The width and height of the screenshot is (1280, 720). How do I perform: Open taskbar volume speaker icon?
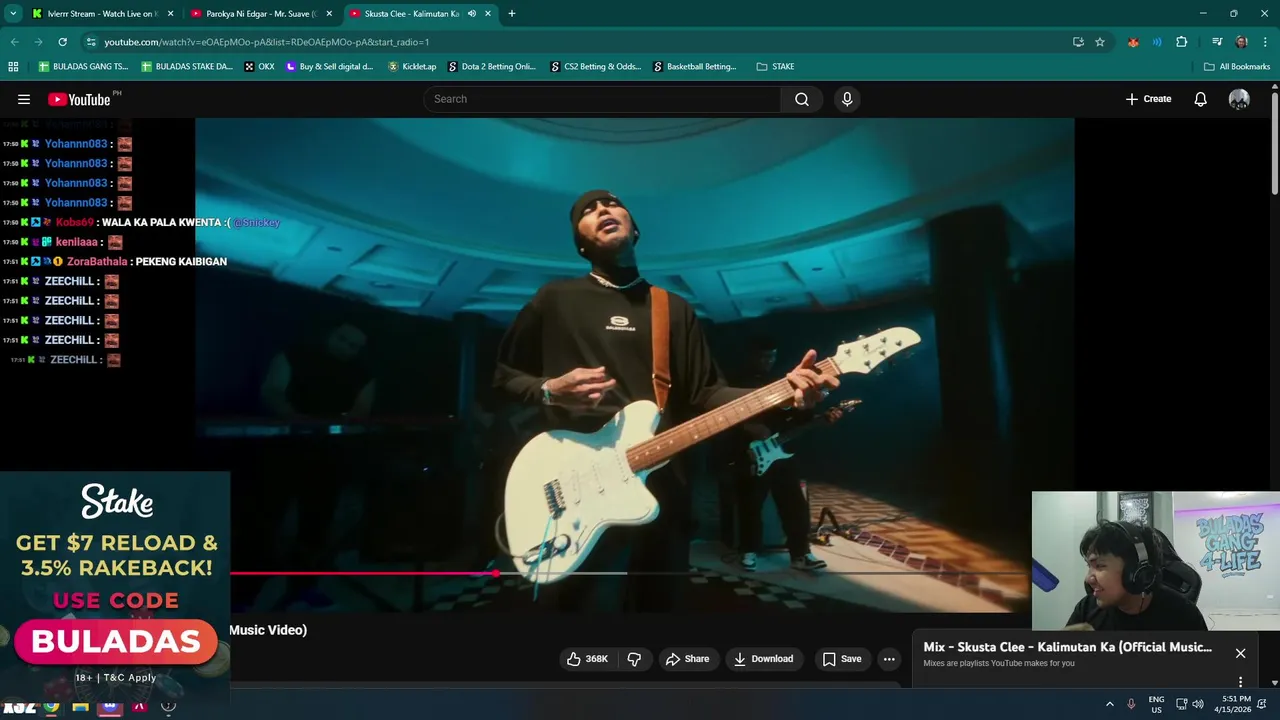1198,704
